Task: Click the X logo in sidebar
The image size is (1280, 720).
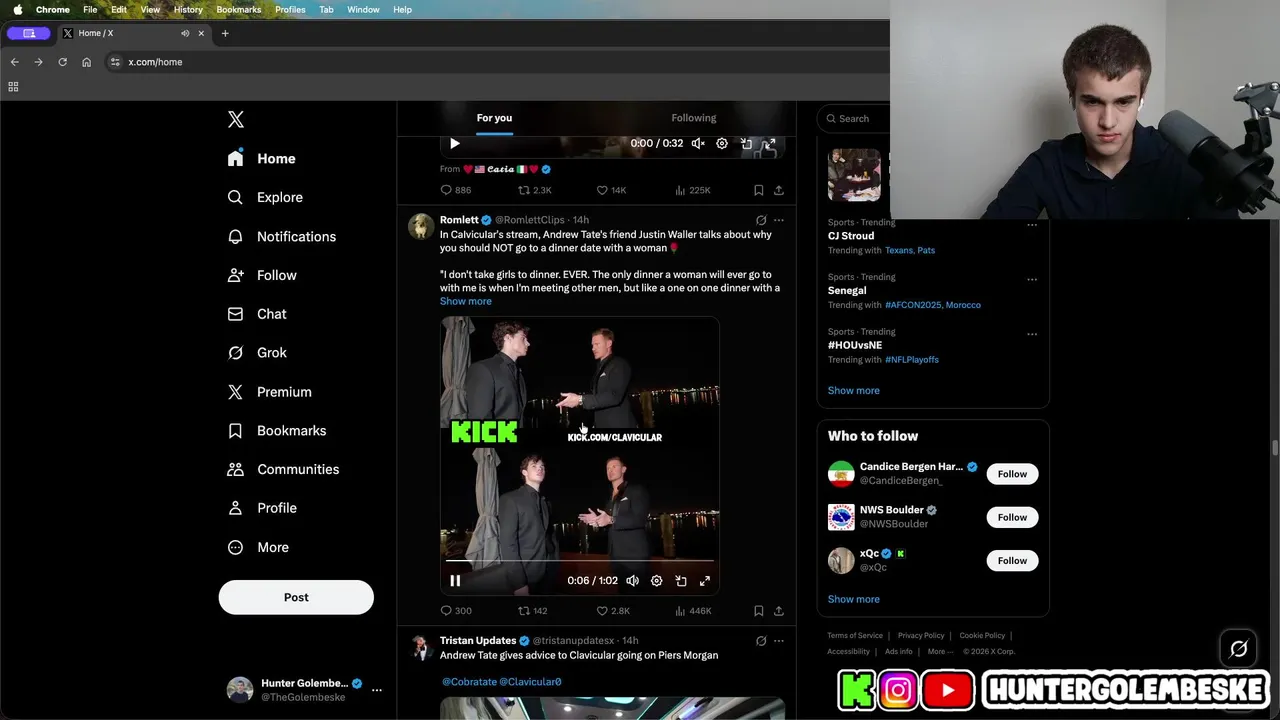Action: point(236,119)
